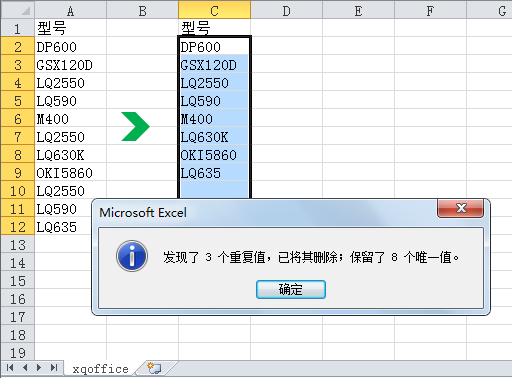This screenshot has width=512, height=378.
Task: Click cell C7 containing LQ630K
Action: (x=214, y=136)
